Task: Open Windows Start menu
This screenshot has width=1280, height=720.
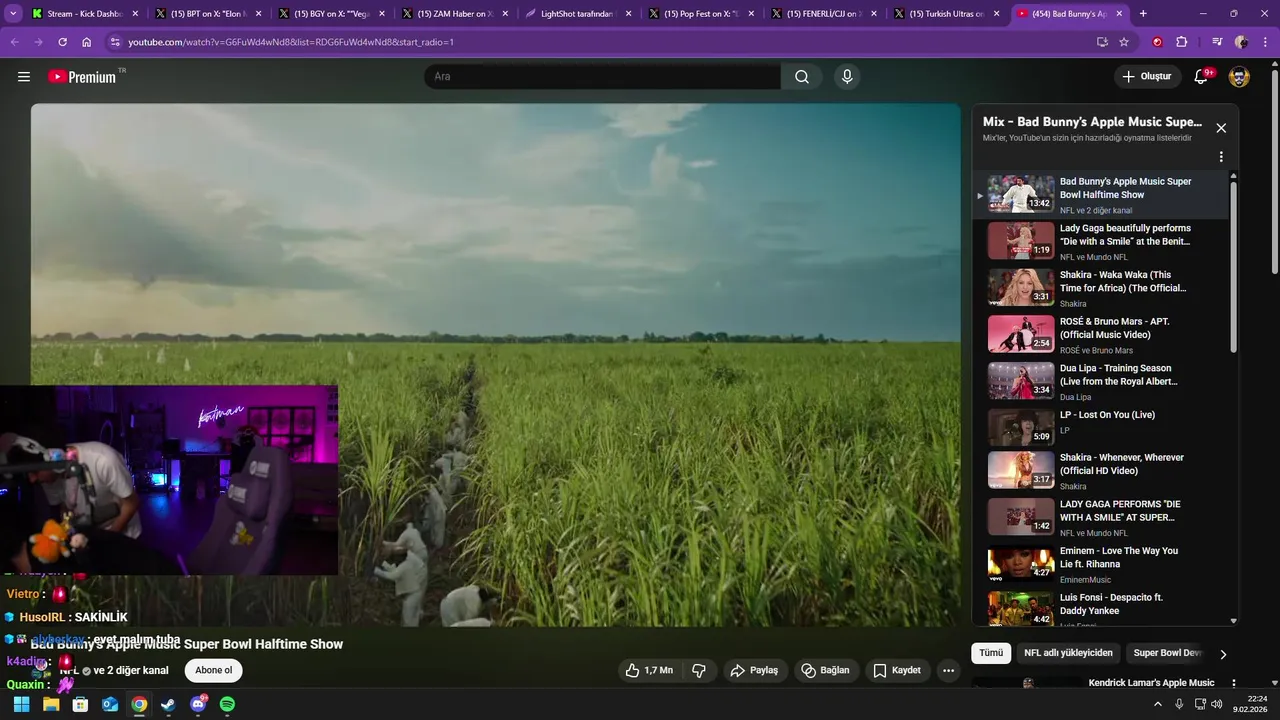Action: [x=21, y=704]
